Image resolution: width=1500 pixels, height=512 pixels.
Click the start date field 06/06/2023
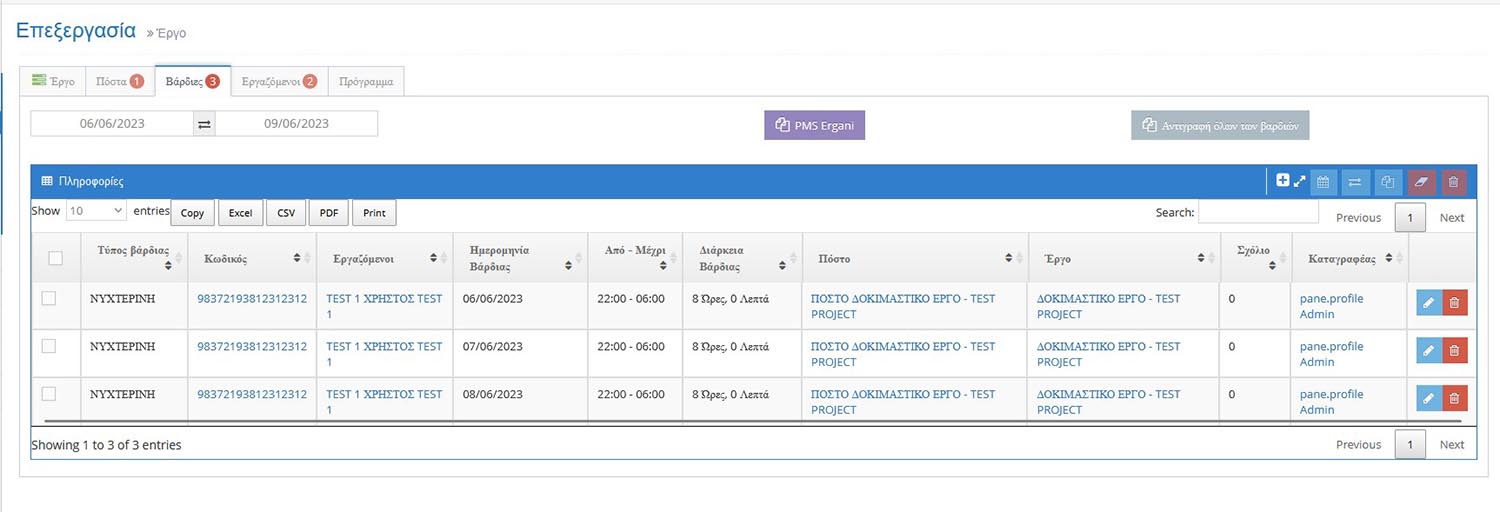pos(111,124)
